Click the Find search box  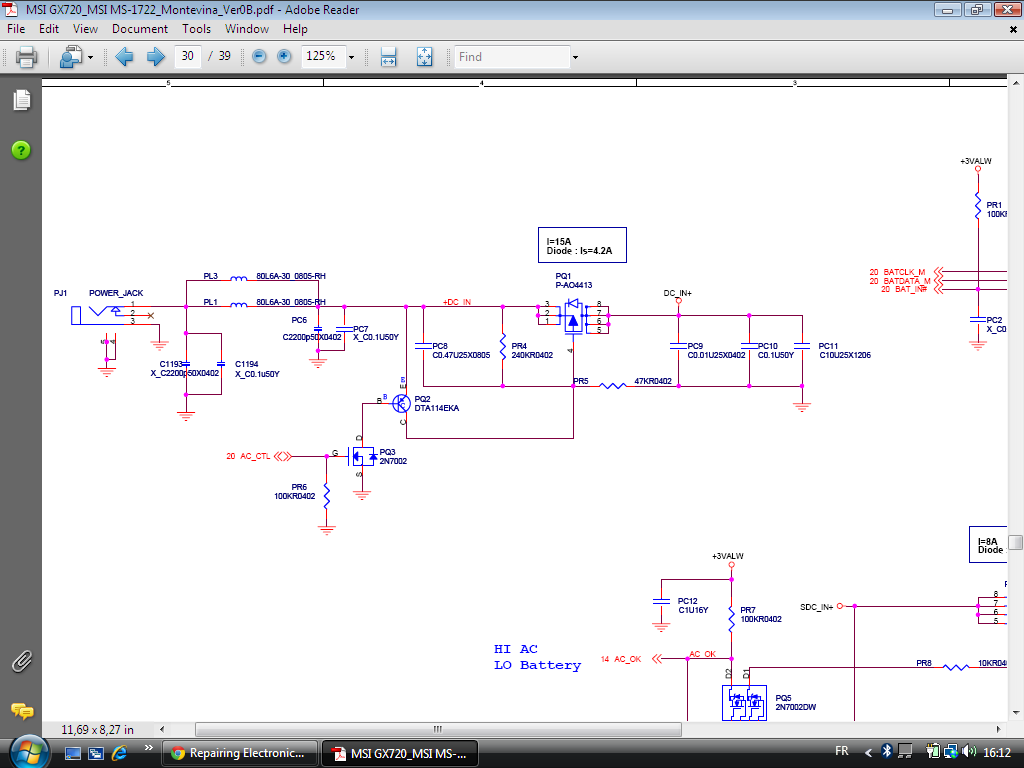(513, 57)
